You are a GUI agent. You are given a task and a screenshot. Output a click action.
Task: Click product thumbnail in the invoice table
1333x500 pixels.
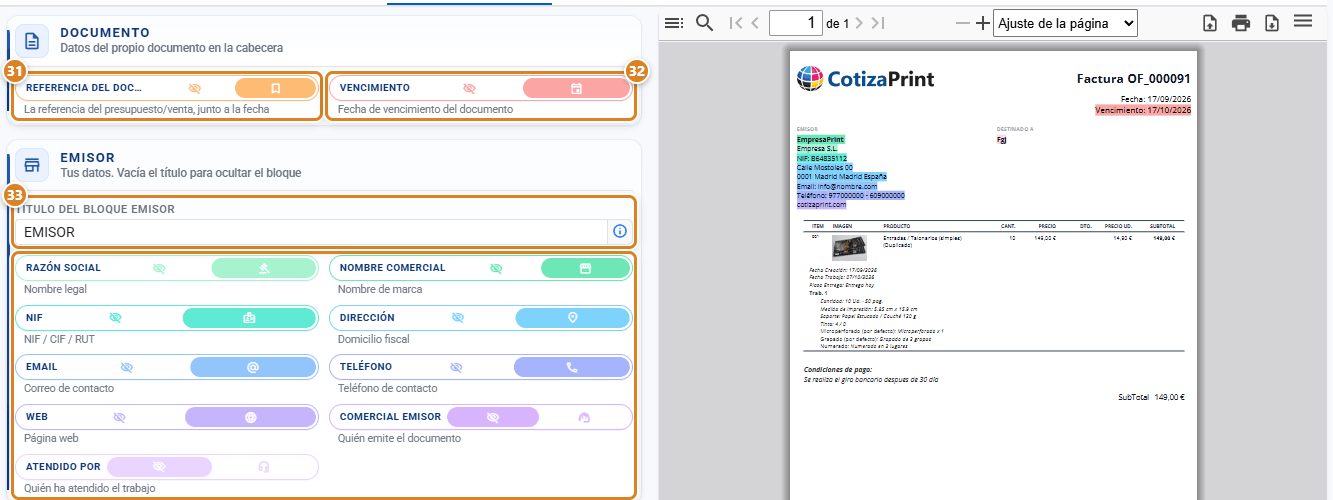pyautogui.click(x=850, y=246)
